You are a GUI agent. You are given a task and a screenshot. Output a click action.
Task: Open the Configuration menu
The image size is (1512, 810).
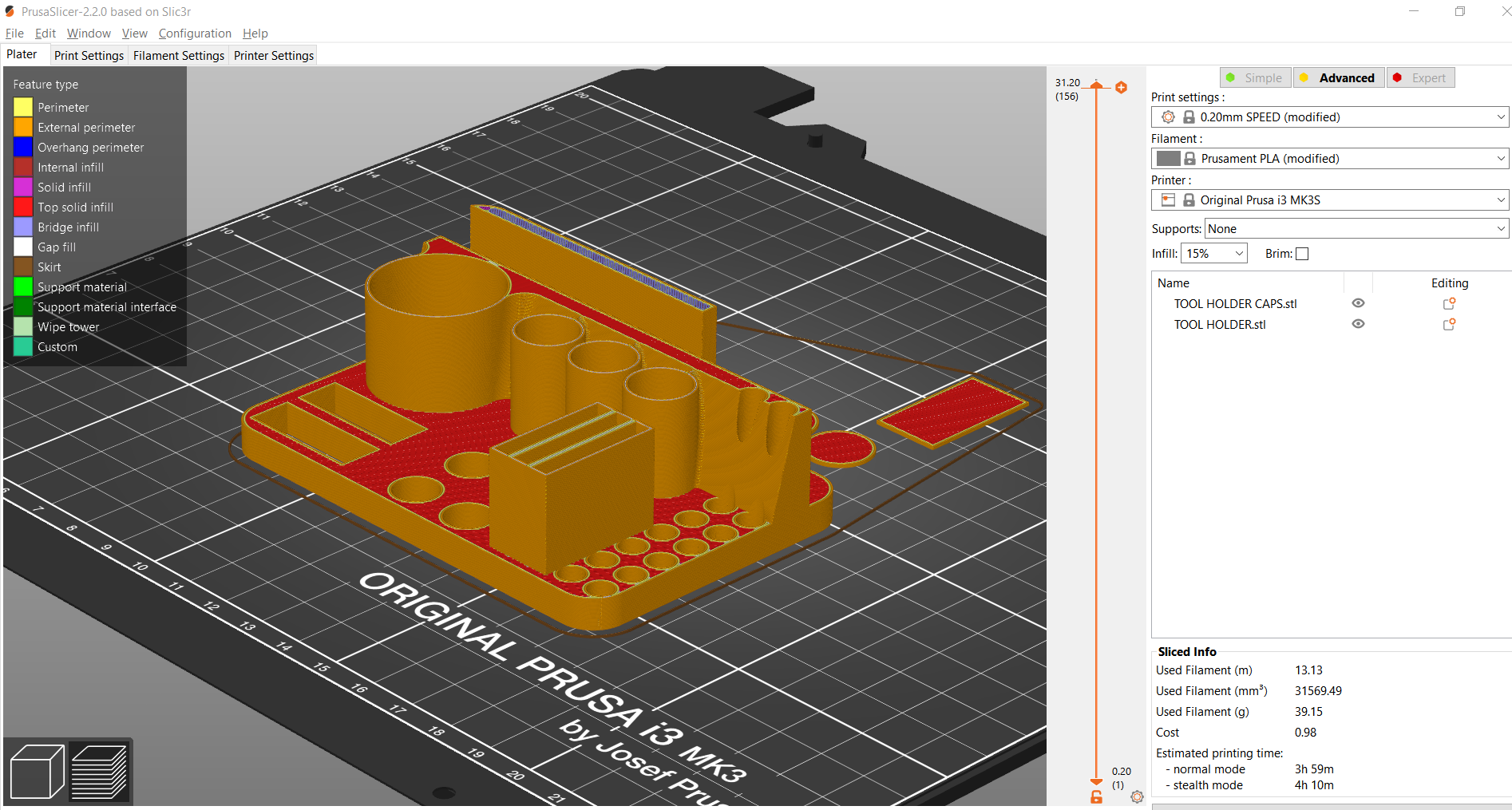(x=195, y=34)
